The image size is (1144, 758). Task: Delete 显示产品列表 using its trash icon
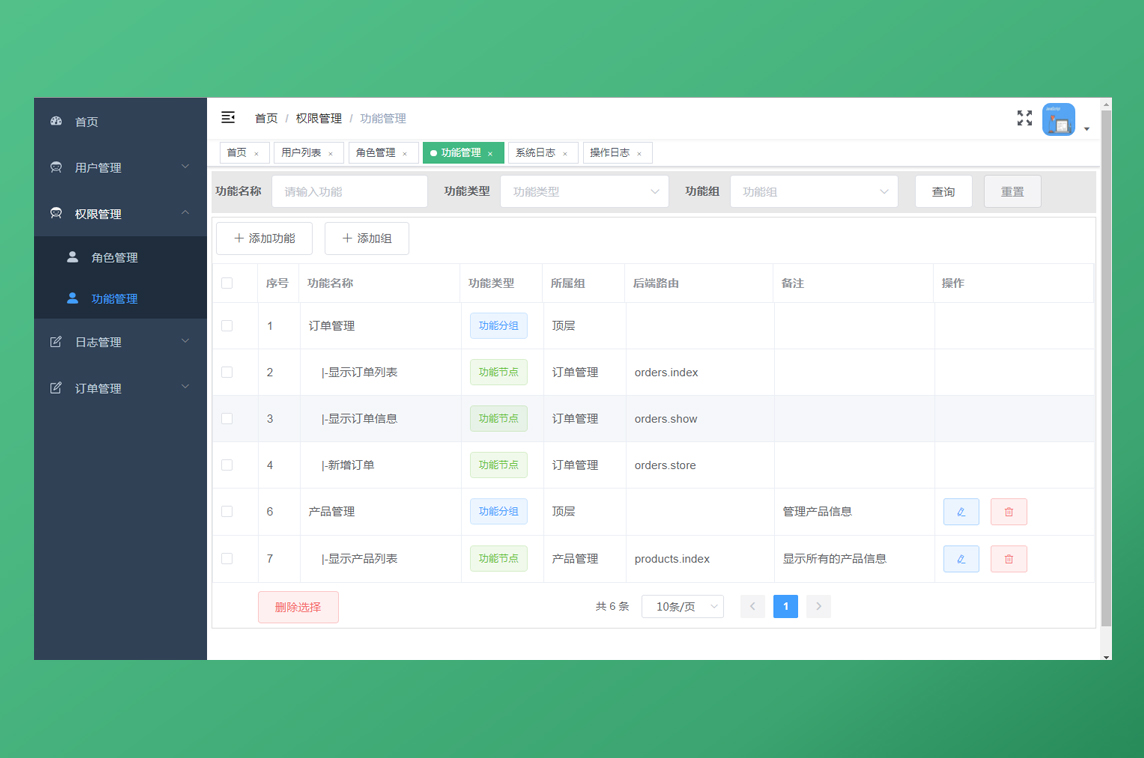coord(1009,558)
